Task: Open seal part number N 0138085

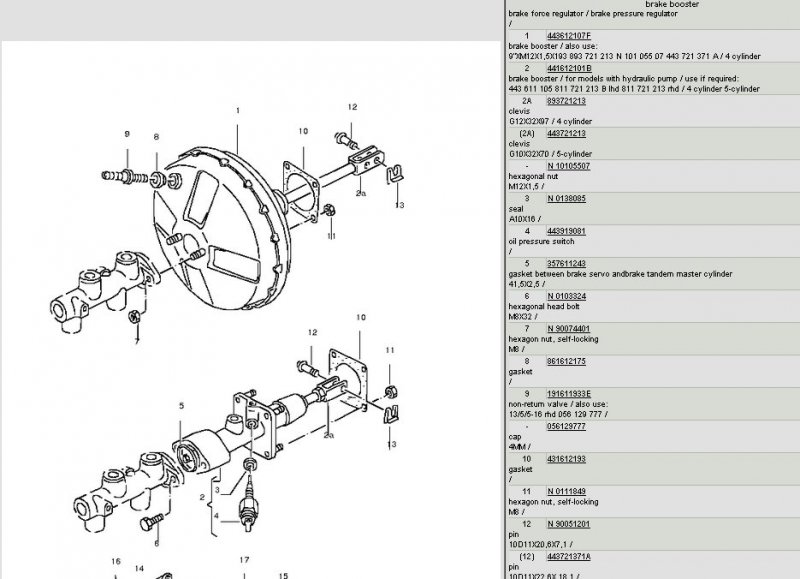Action: click(567, 198)
